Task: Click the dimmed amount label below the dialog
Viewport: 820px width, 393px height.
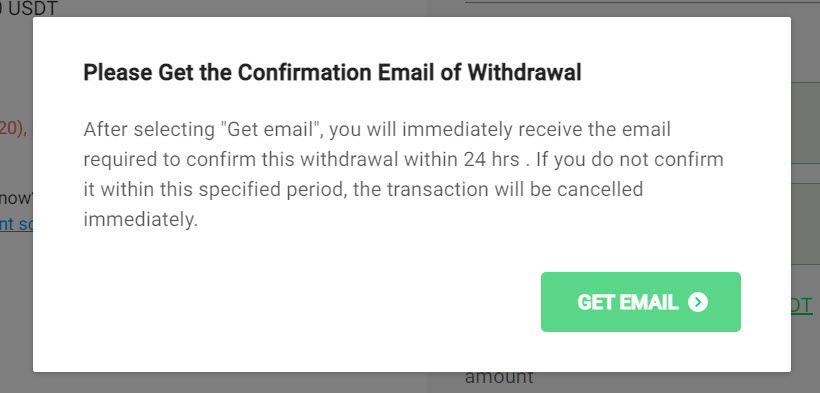Action: [499, 376]
